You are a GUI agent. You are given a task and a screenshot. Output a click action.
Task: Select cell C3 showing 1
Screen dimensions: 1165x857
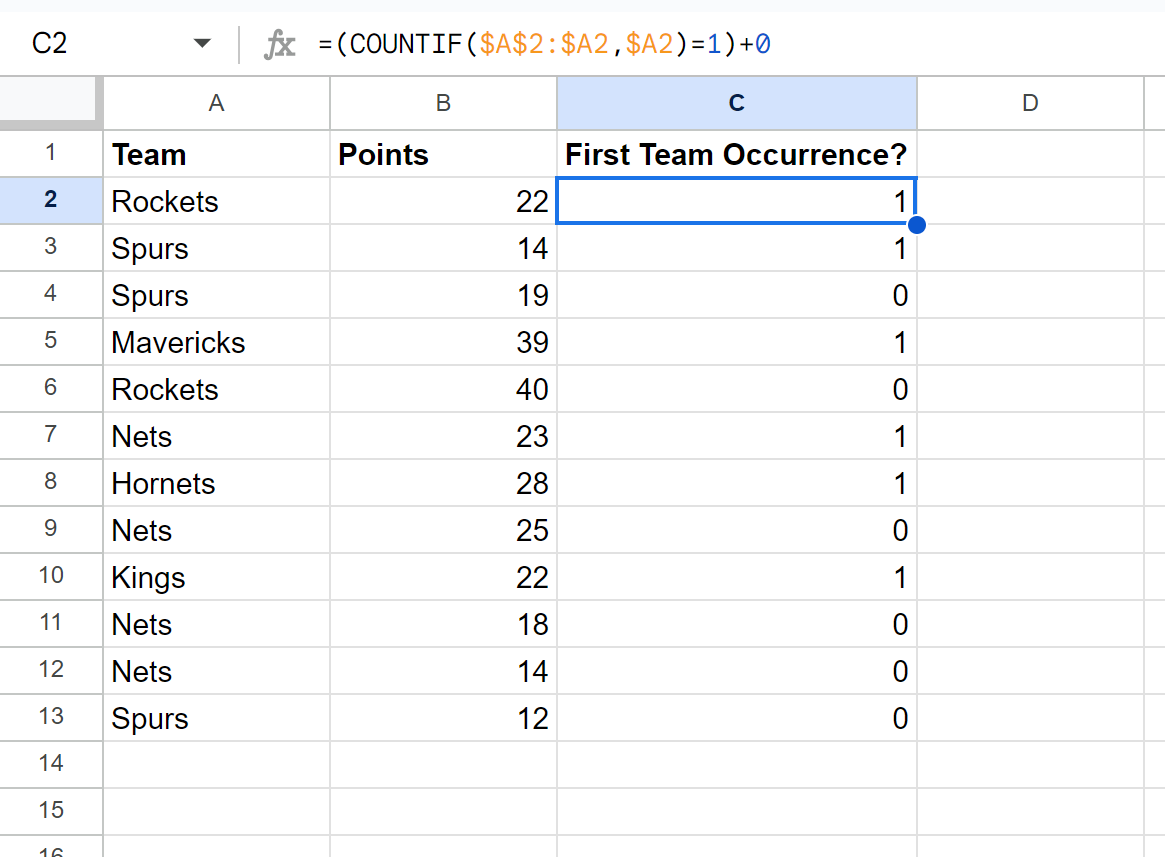(736, 248)
